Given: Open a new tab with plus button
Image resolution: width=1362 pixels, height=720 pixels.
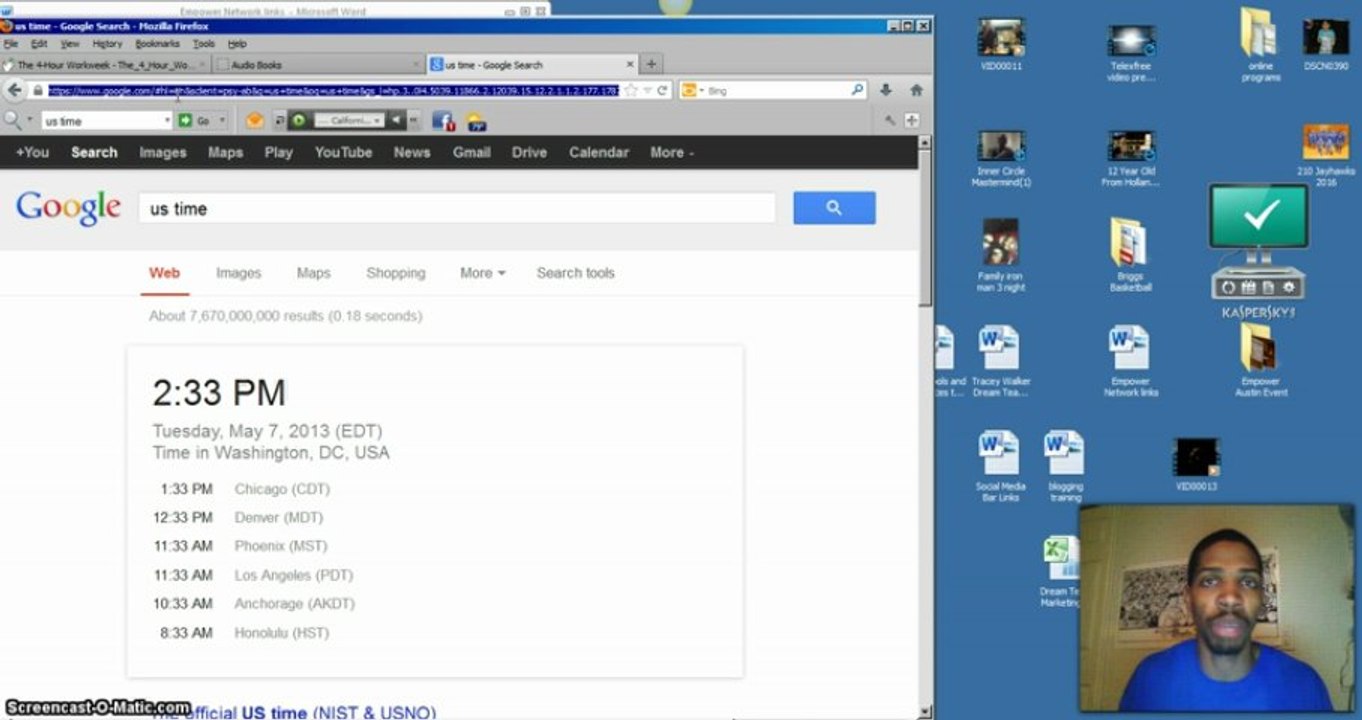Looking at the screenshot, I should [651, 64].
